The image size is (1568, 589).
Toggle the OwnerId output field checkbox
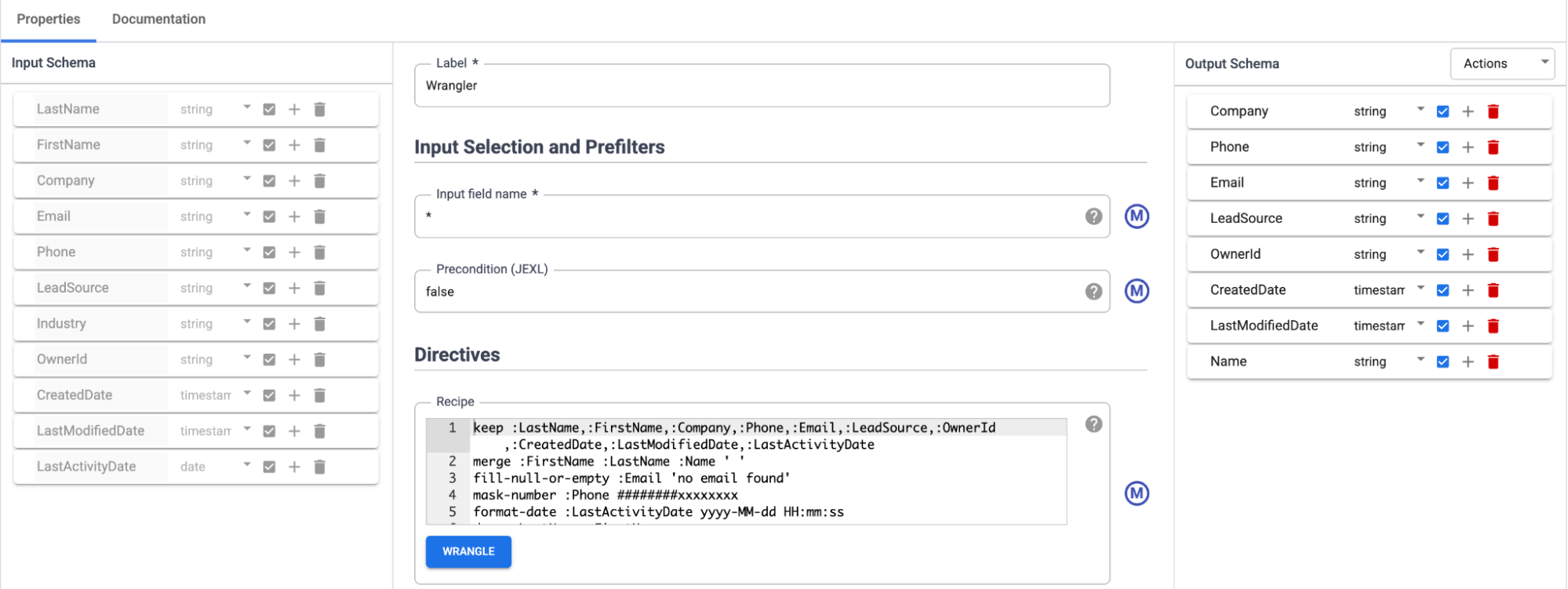point(1442,255)
